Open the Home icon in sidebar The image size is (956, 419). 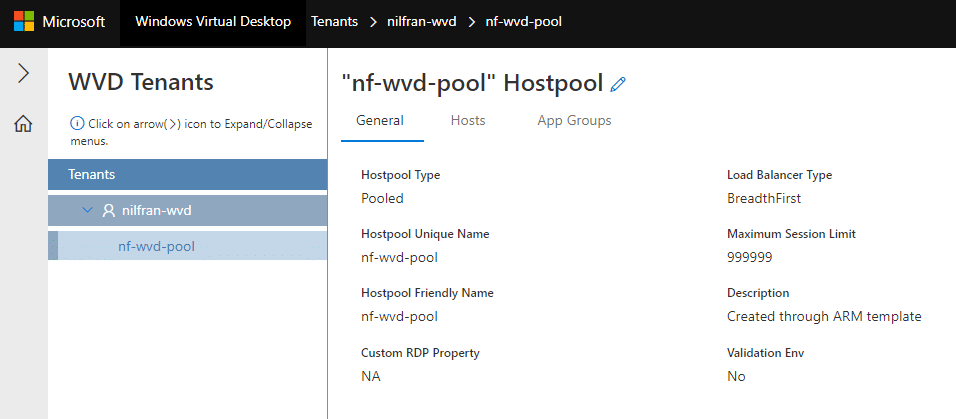[x=24, y=124]
